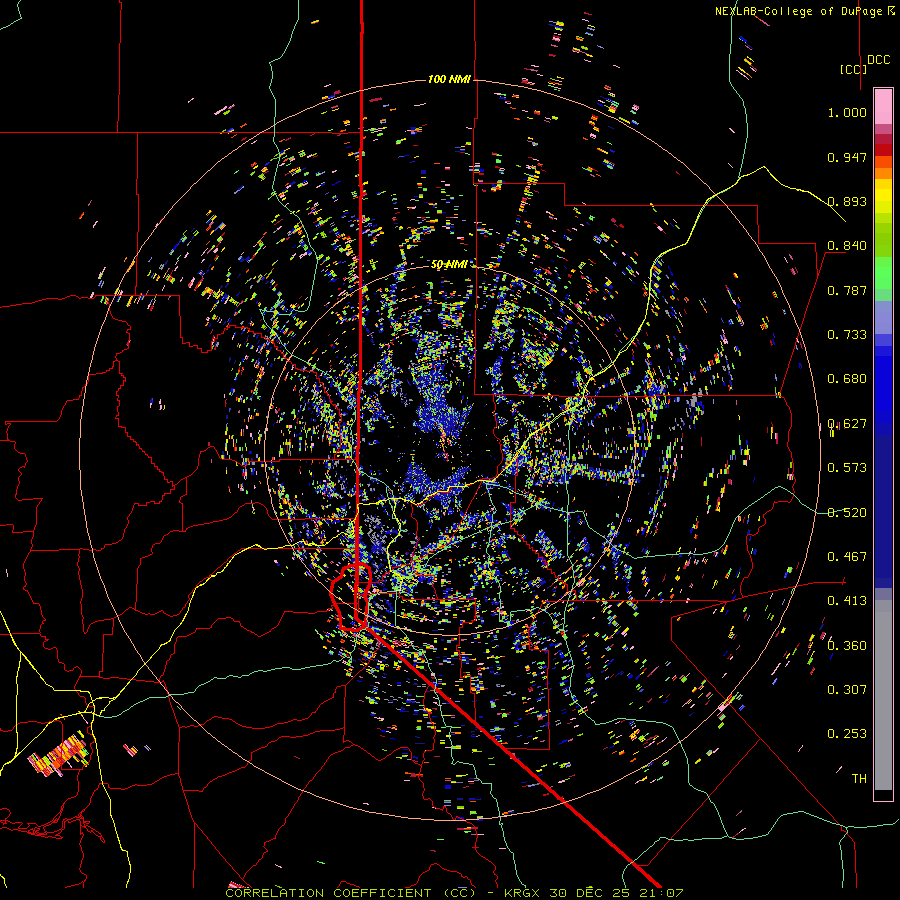The width and height of the screenshot is (900, 900).
Task: Click the CORRELATION COEFFICIENT (CC) caption text
Action: (351, 893)
